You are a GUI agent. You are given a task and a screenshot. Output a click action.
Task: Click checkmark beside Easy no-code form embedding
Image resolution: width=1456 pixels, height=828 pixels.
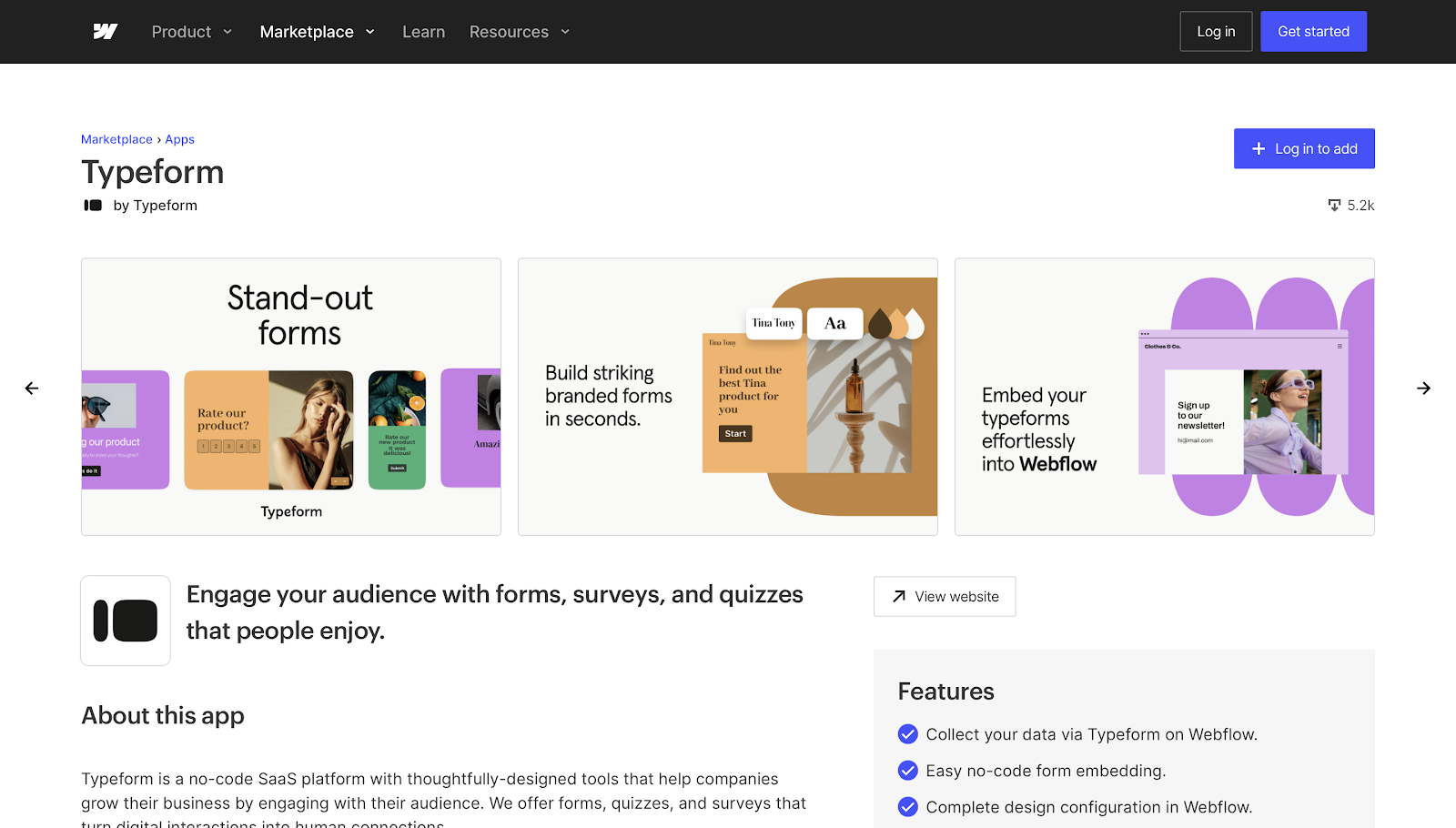[908, 771]
